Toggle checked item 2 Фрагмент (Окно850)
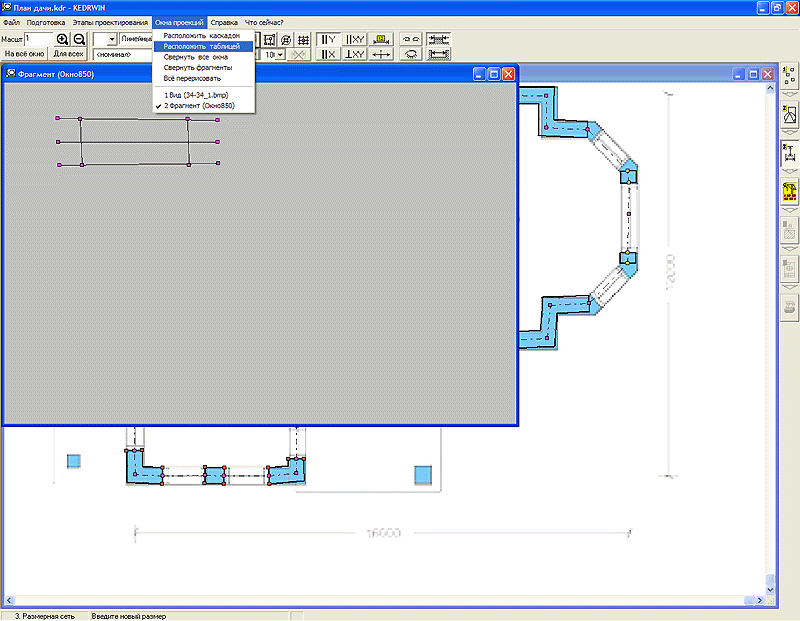Image resolution: width=800 pixels, height=621 pixels. [203, 106]
